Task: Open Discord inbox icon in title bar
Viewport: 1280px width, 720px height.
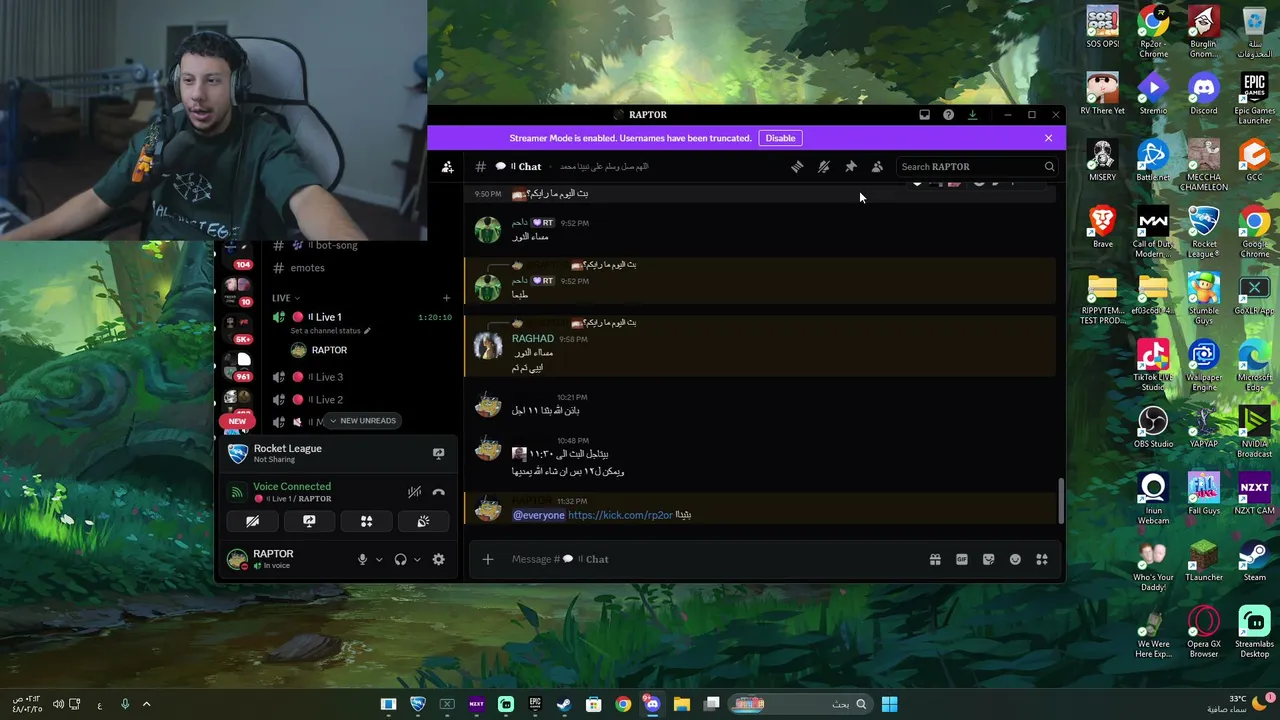Action: [924, 115]
